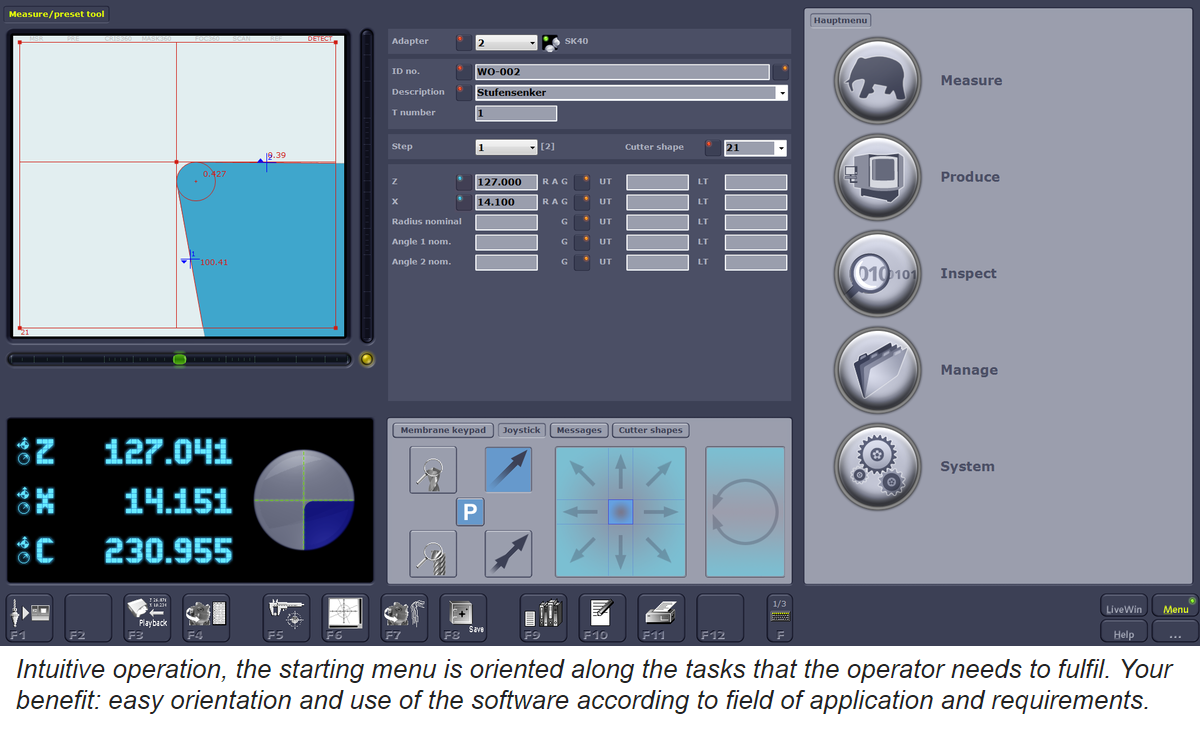
Task: Switch to the Membrane keypad tab
Action: point(443,430)
